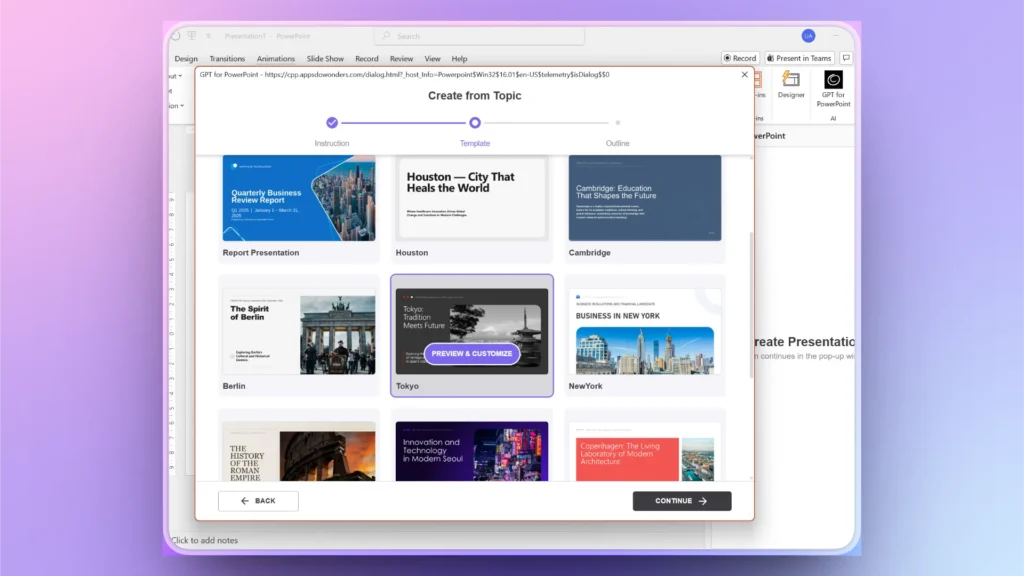Open the Design ribbon tab
Image resolution: width=1024 pixels, height=576 pixels.
tap(186, 59)
